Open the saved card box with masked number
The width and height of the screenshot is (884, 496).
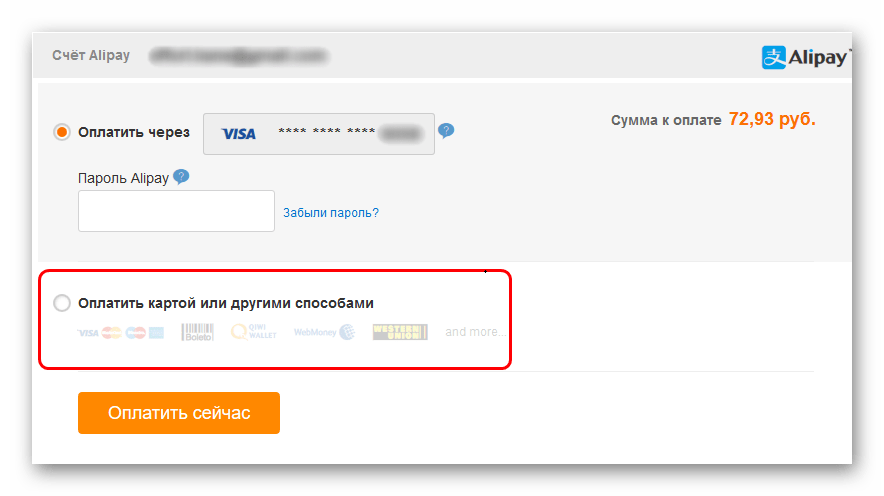[319, 134]
